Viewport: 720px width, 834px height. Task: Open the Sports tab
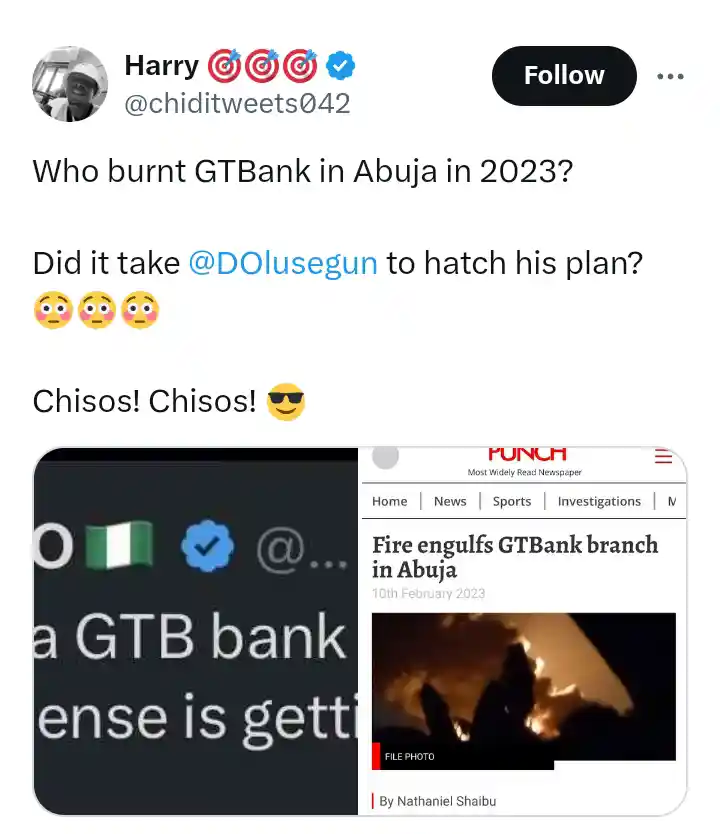(x=511, y=501)
